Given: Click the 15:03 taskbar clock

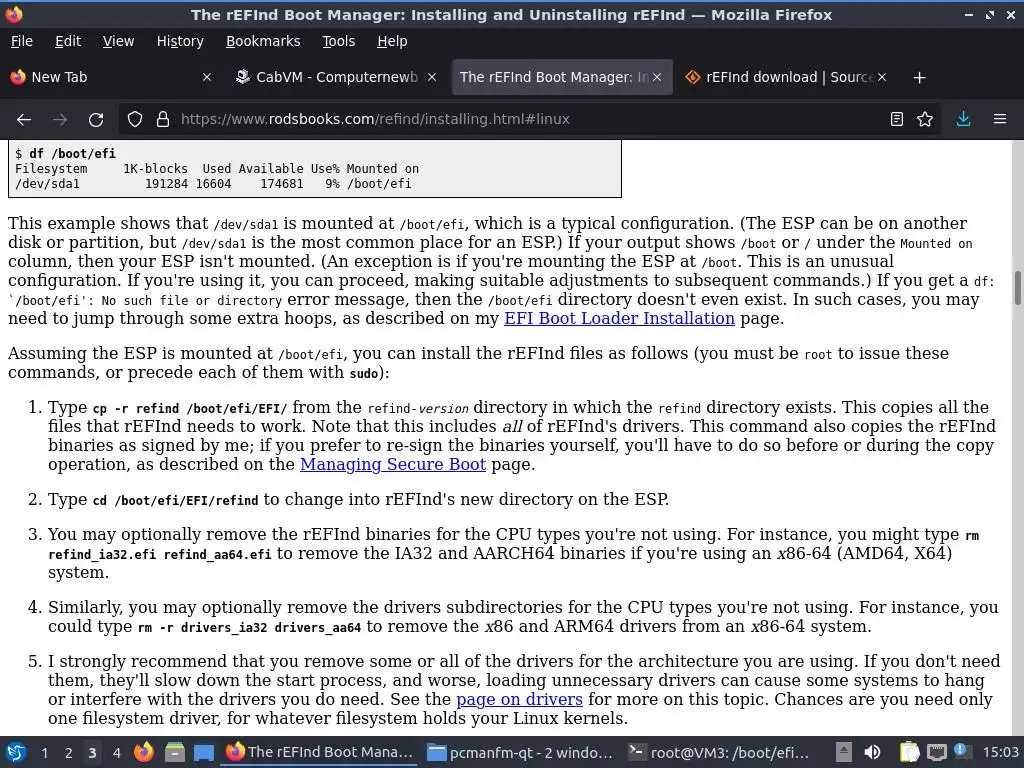Looking at the screenshot, I should 1000,752.
